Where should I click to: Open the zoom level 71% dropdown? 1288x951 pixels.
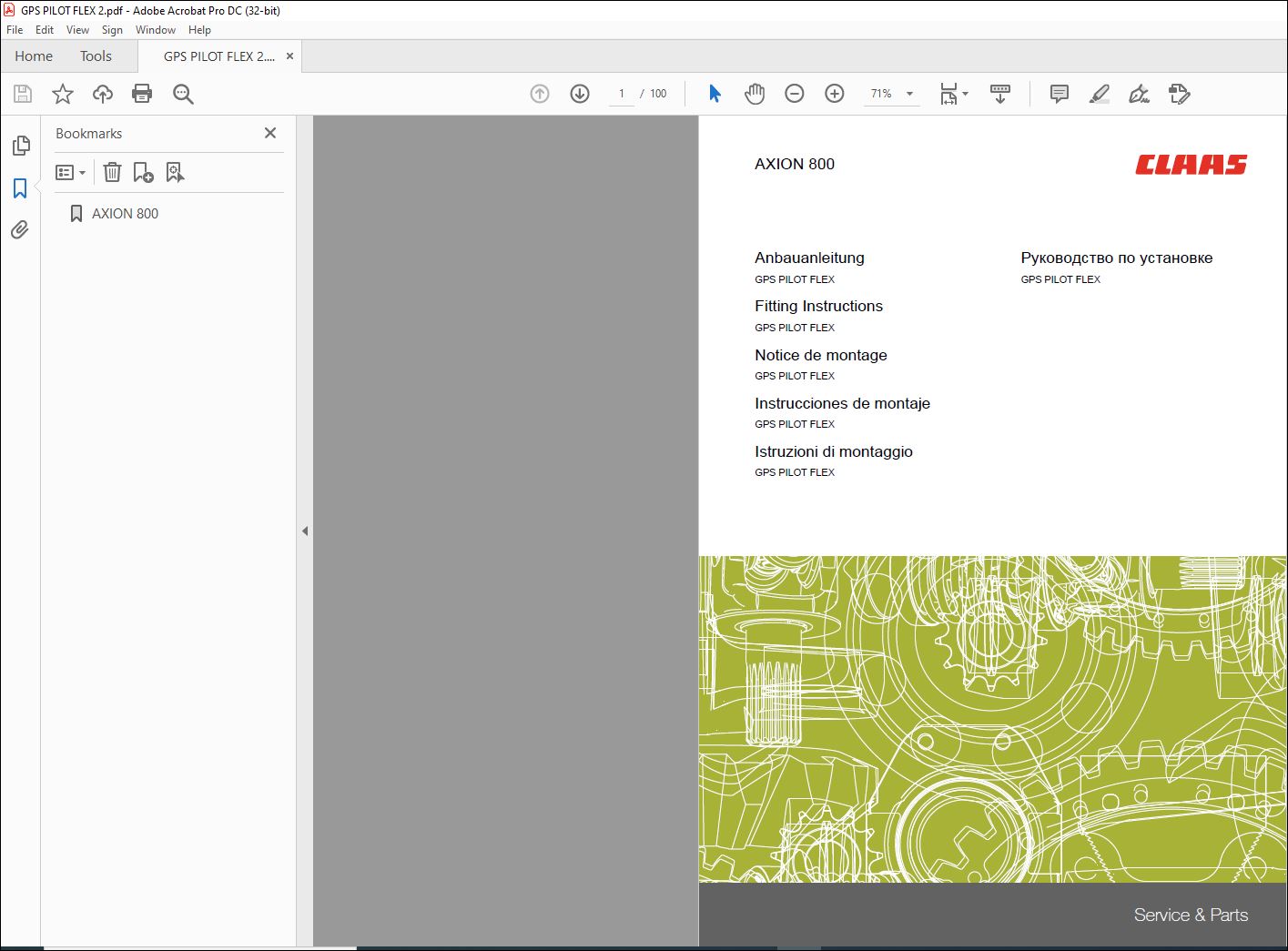point(892,94)
